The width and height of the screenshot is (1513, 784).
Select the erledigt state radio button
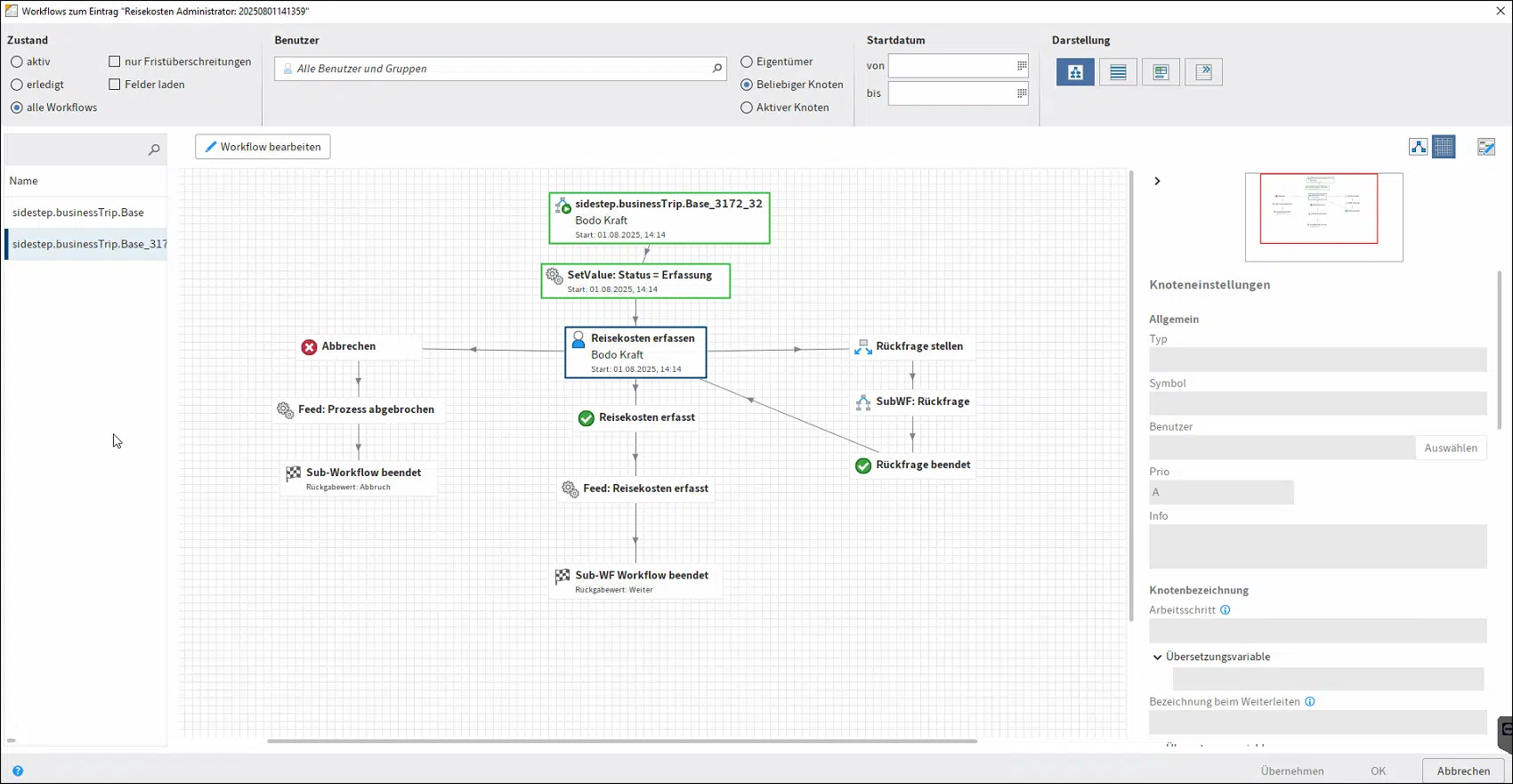click(17, 85)
